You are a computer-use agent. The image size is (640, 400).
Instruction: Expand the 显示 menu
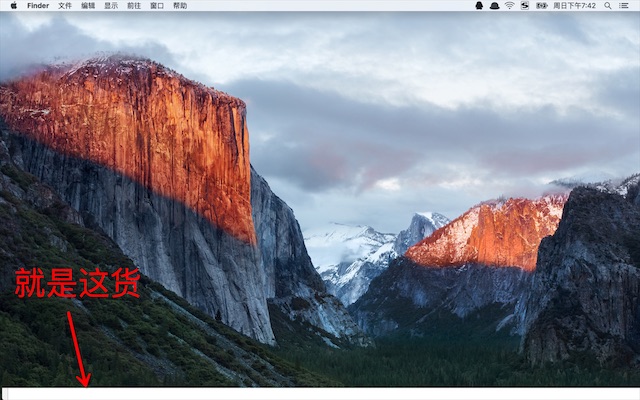click(111, 5)
